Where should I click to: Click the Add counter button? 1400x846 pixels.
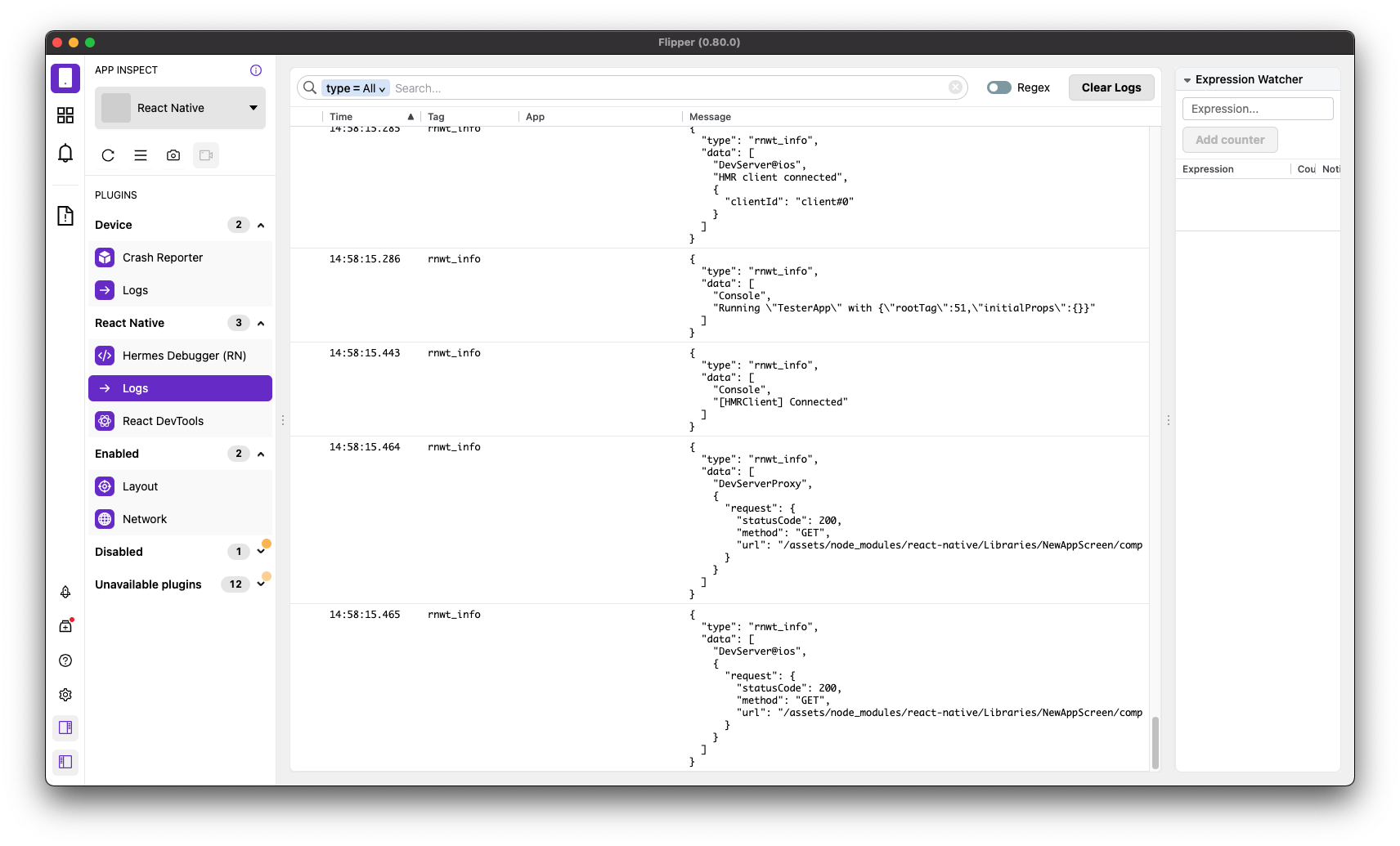[x=1230, y=140]
